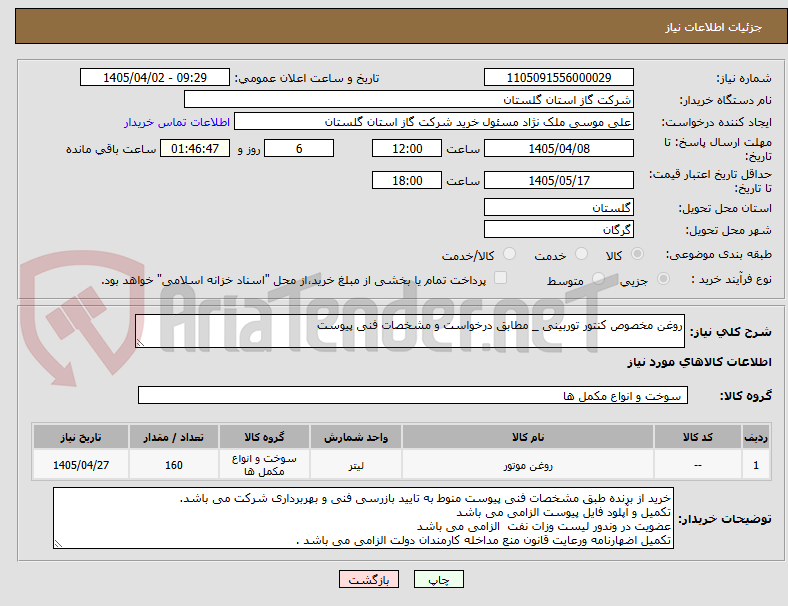Click the کد کالا column header
788x606 pixels.
[x=698, y=437]
